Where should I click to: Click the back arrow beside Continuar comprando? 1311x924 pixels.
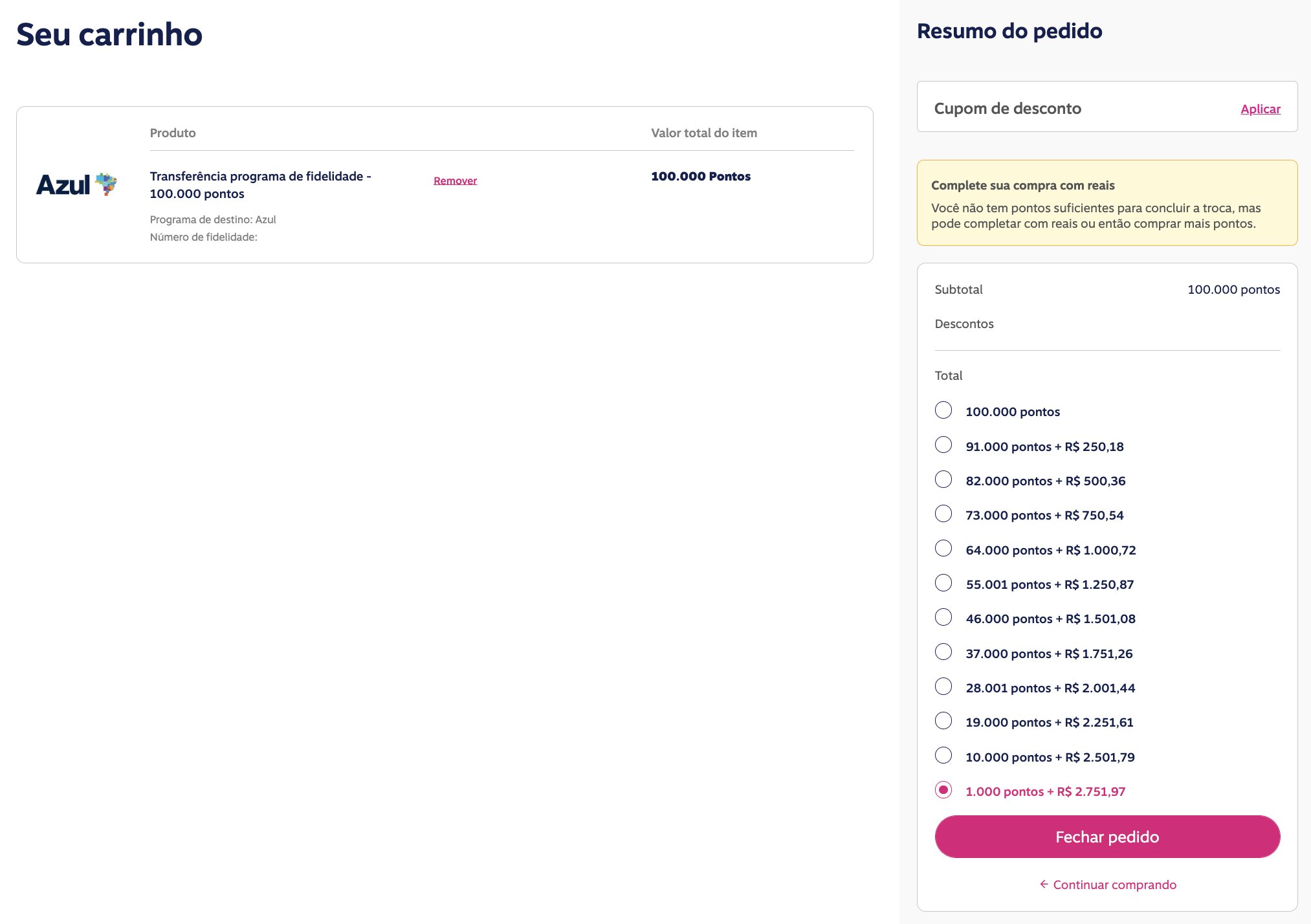pos(1044,884)
